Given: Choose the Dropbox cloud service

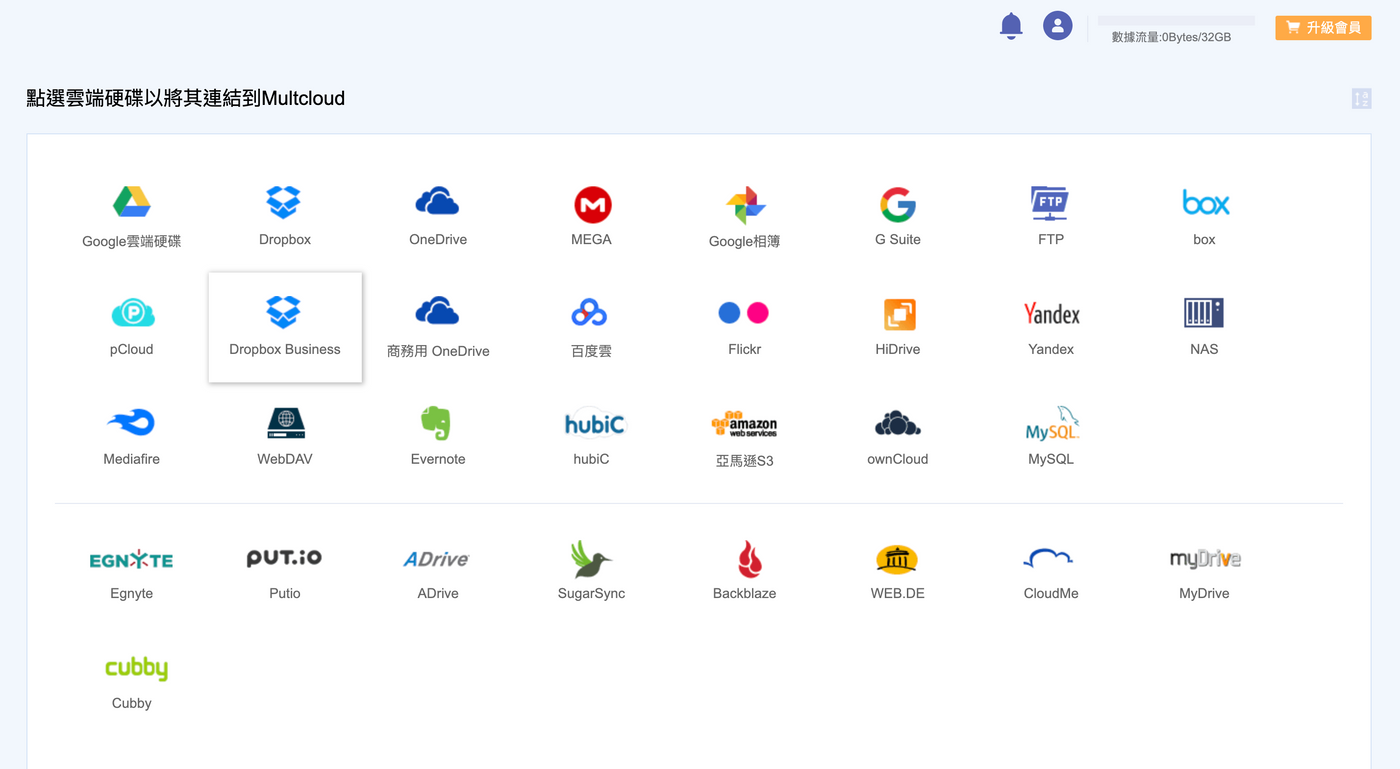Looking at the screenshot, I should (x=284, y=203).
